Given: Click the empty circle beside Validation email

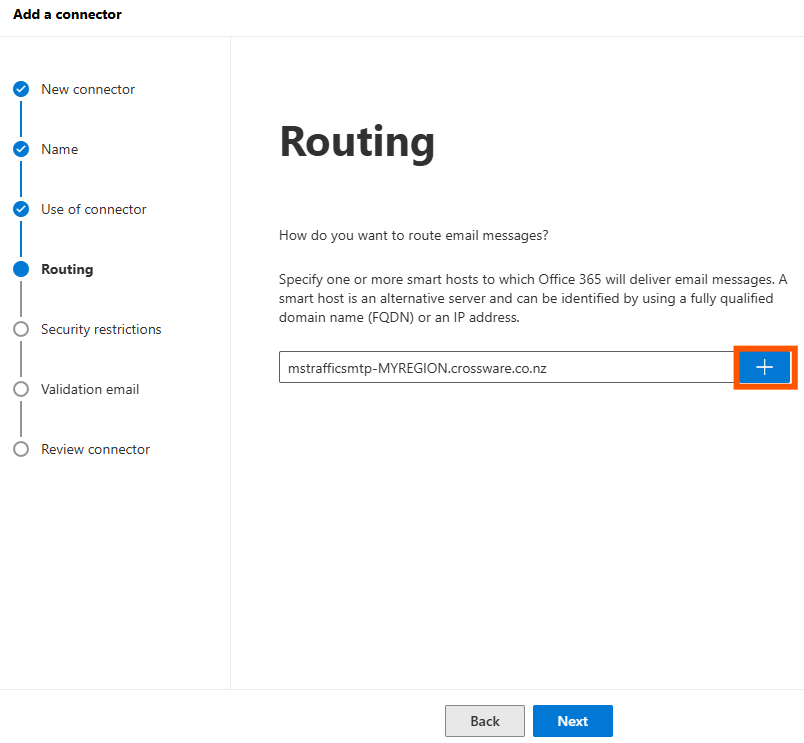Looking at the screenshot, I should (x=21, y=389).
